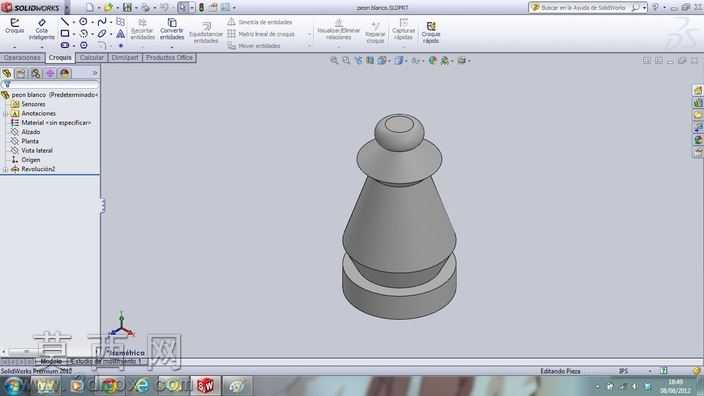
Task: Expand the manager panel tabs chevron
Action: click(x=95, y=73)
